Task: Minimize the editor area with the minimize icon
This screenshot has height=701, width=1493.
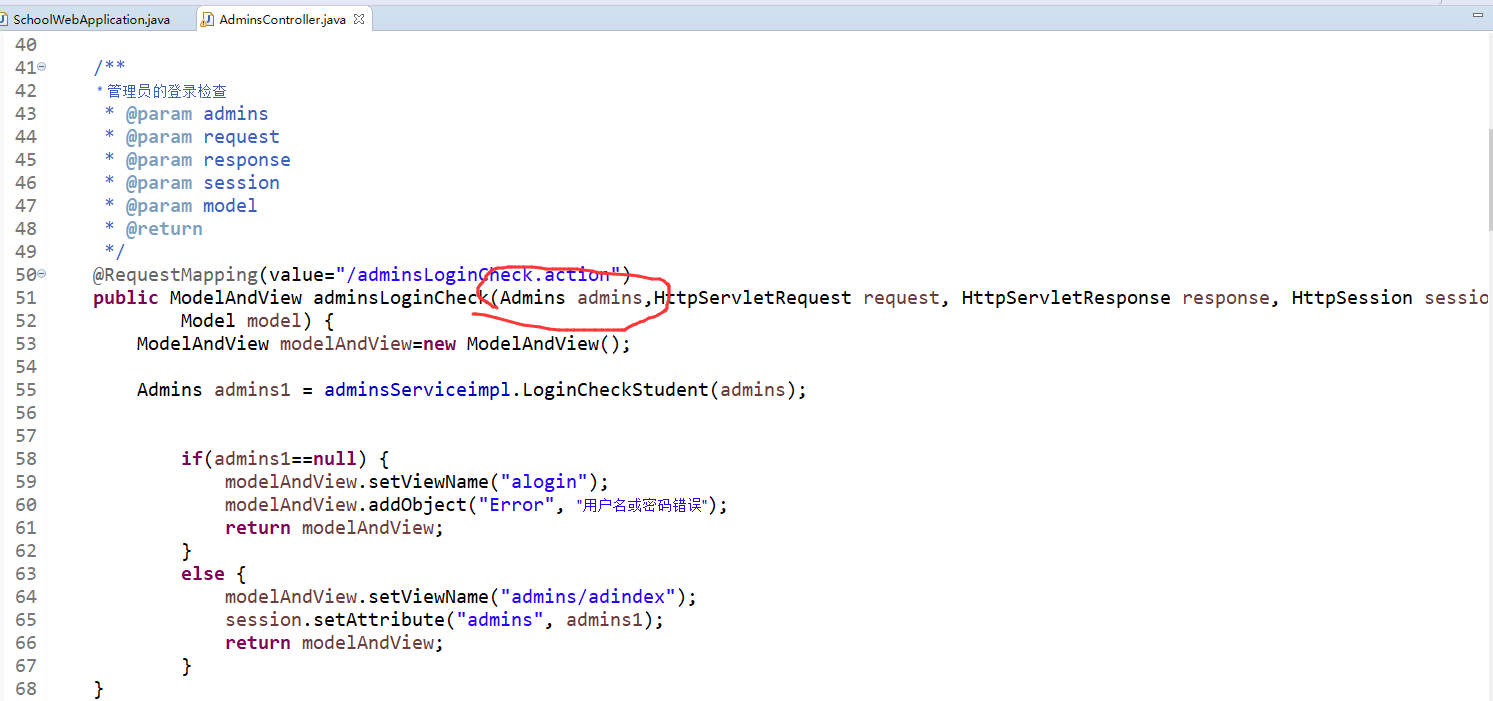Action: click(x=1476, y=16)
